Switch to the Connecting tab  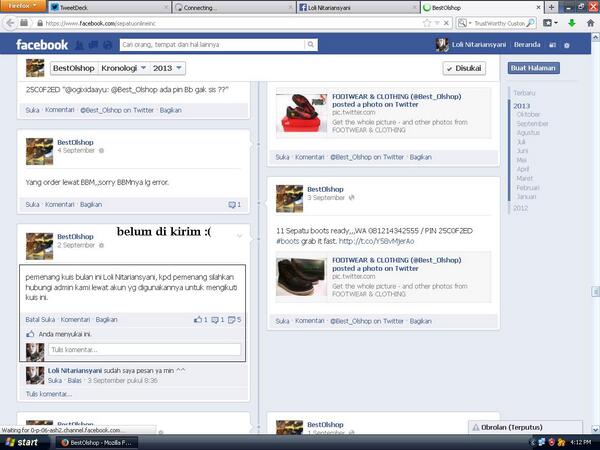(234, 7)
